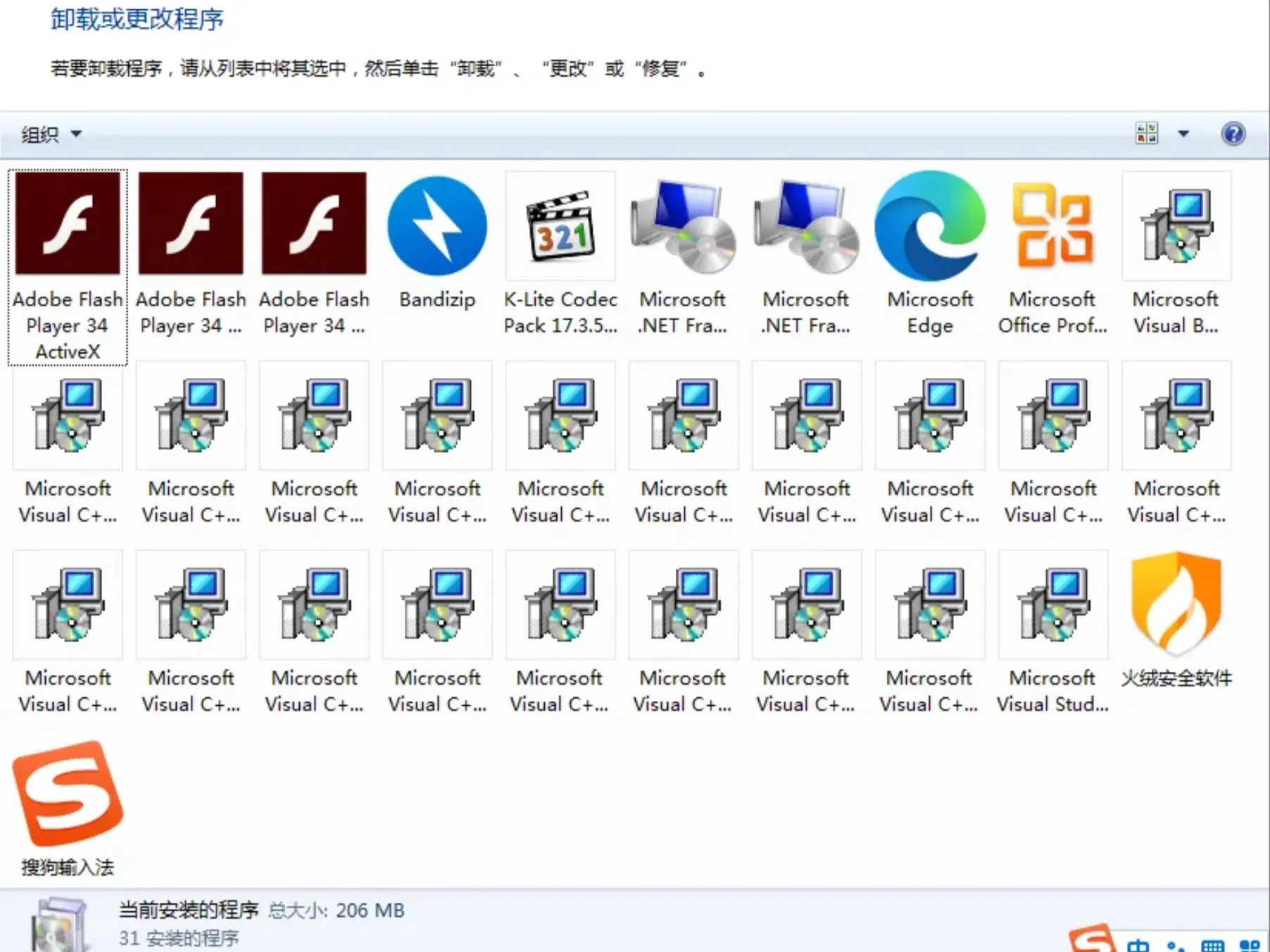Open the 组织 dropdown menu

pos(49,134)
